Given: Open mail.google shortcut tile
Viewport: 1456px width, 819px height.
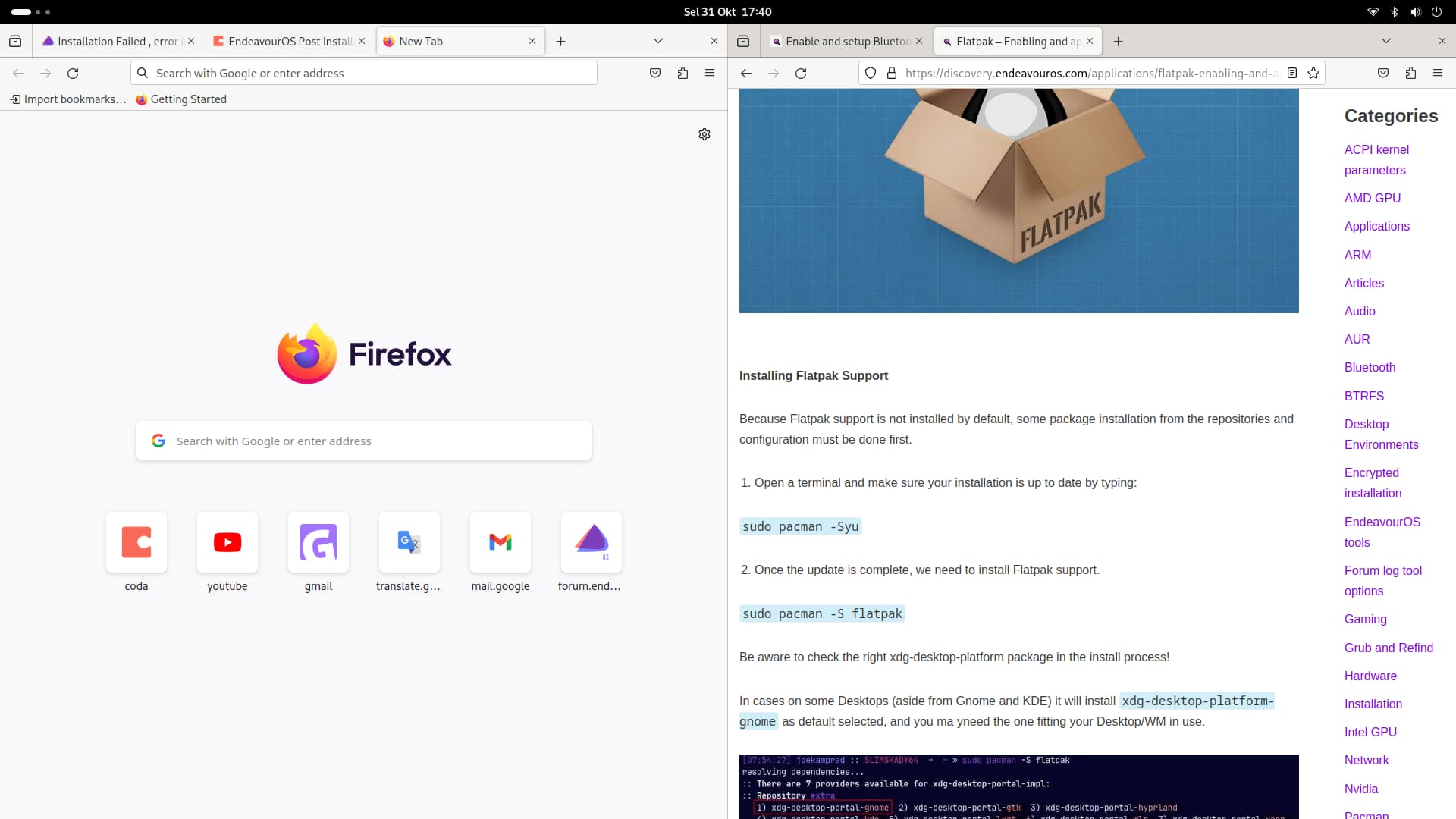Looking at the screenshot, I should (500, 551).
